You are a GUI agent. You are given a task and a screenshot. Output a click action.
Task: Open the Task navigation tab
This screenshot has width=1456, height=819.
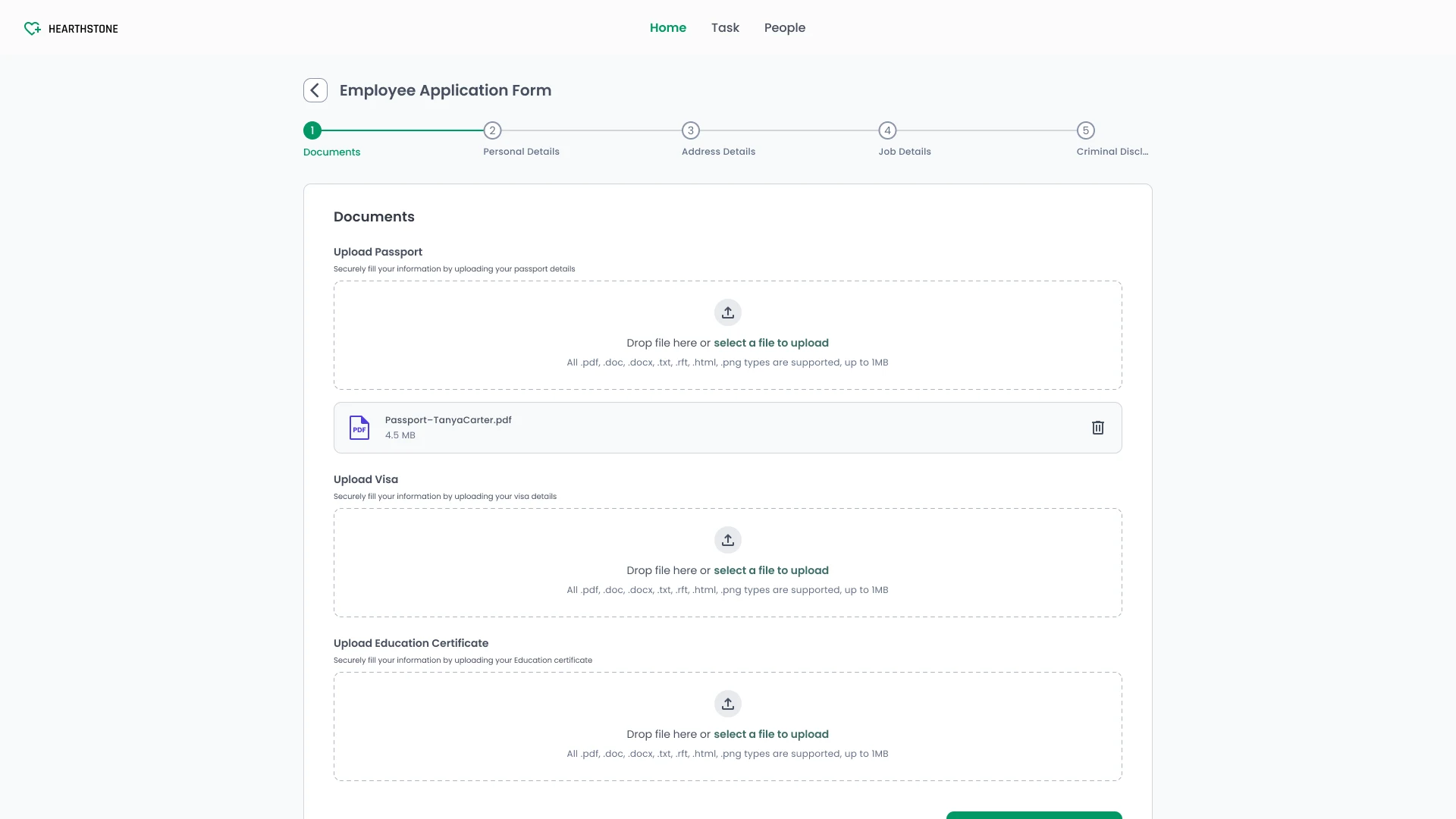(725, 28)
